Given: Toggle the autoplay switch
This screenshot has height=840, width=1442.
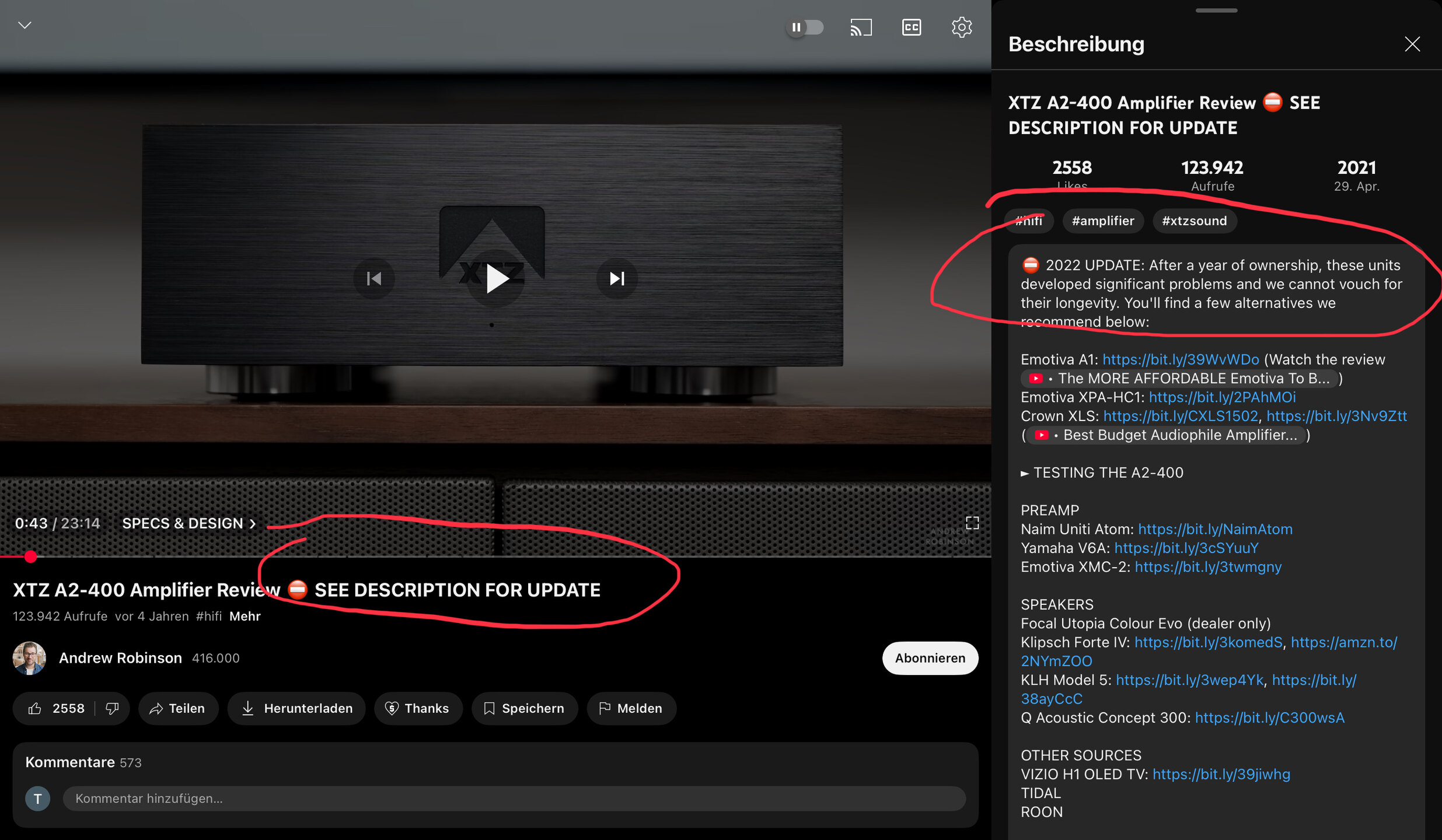Looking at the screenshot, I should (x=805, y=27).
